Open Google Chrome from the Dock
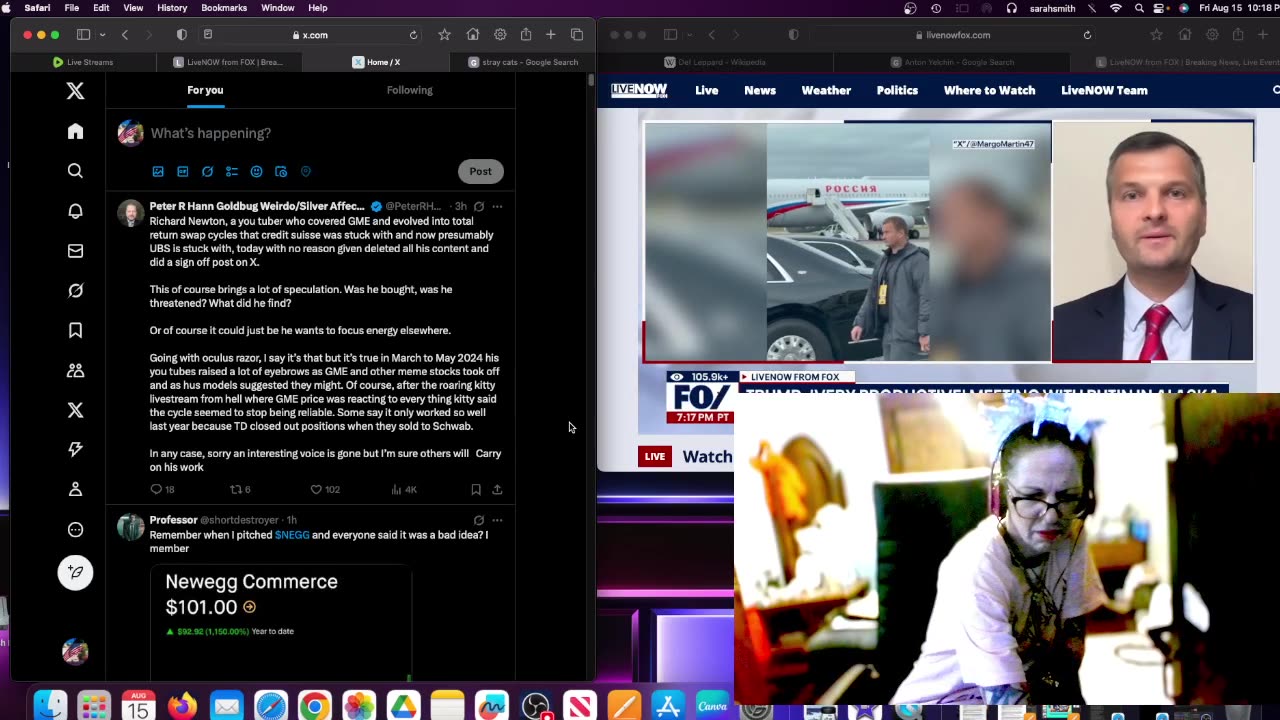This screenshot has height=720, width=1280. point(314,706)
